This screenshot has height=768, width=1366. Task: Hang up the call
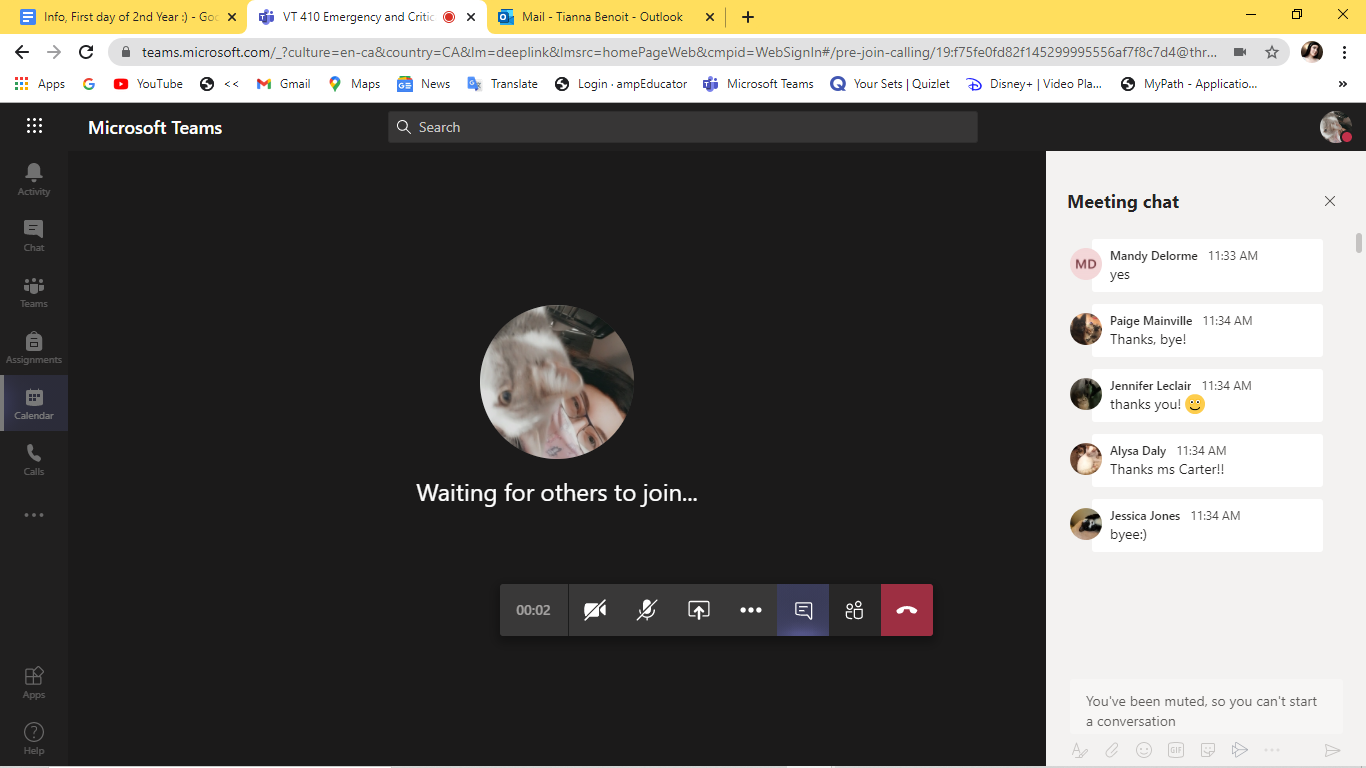tap(906, 609)
